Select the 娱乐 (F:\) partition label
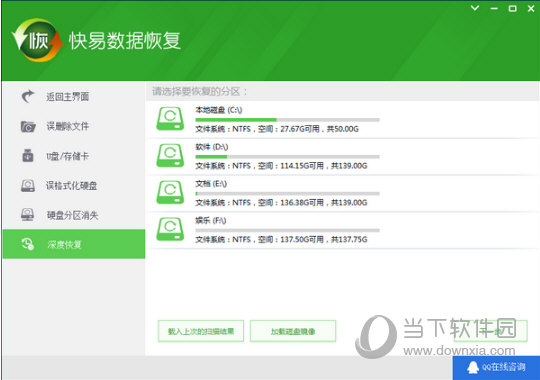The image size is (540, 380). coord(210,220)
